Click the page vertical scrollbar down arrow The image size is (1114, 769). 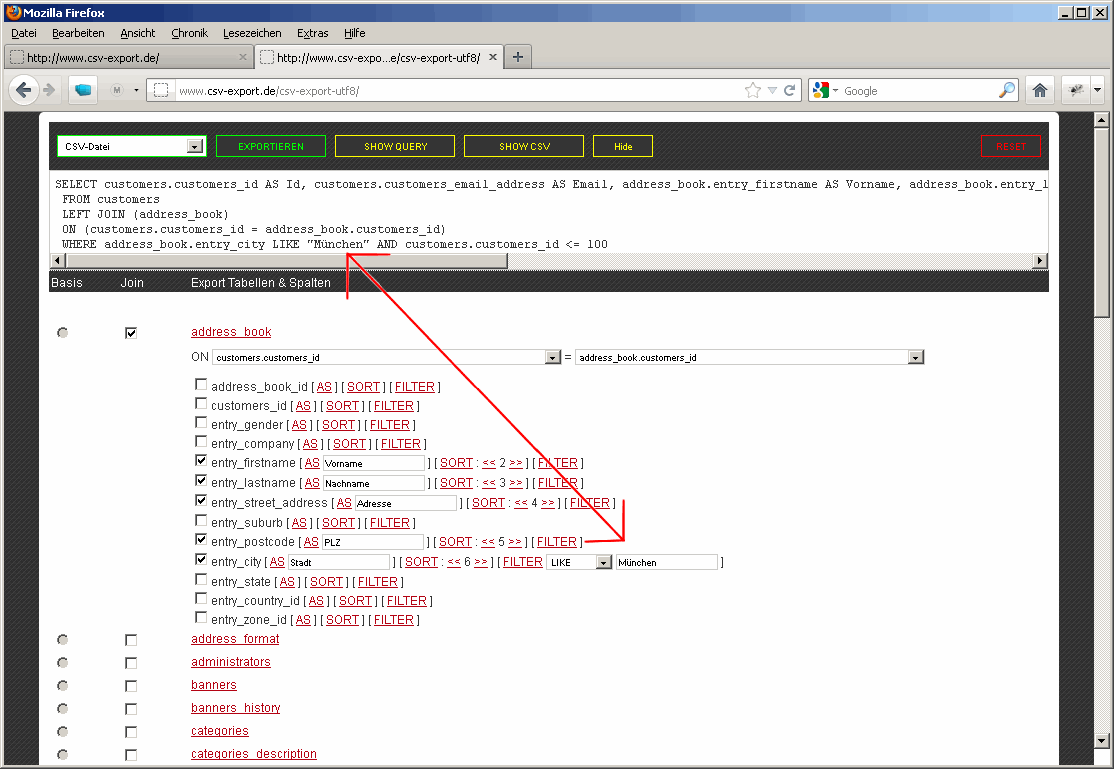(x=1102, y=740)
